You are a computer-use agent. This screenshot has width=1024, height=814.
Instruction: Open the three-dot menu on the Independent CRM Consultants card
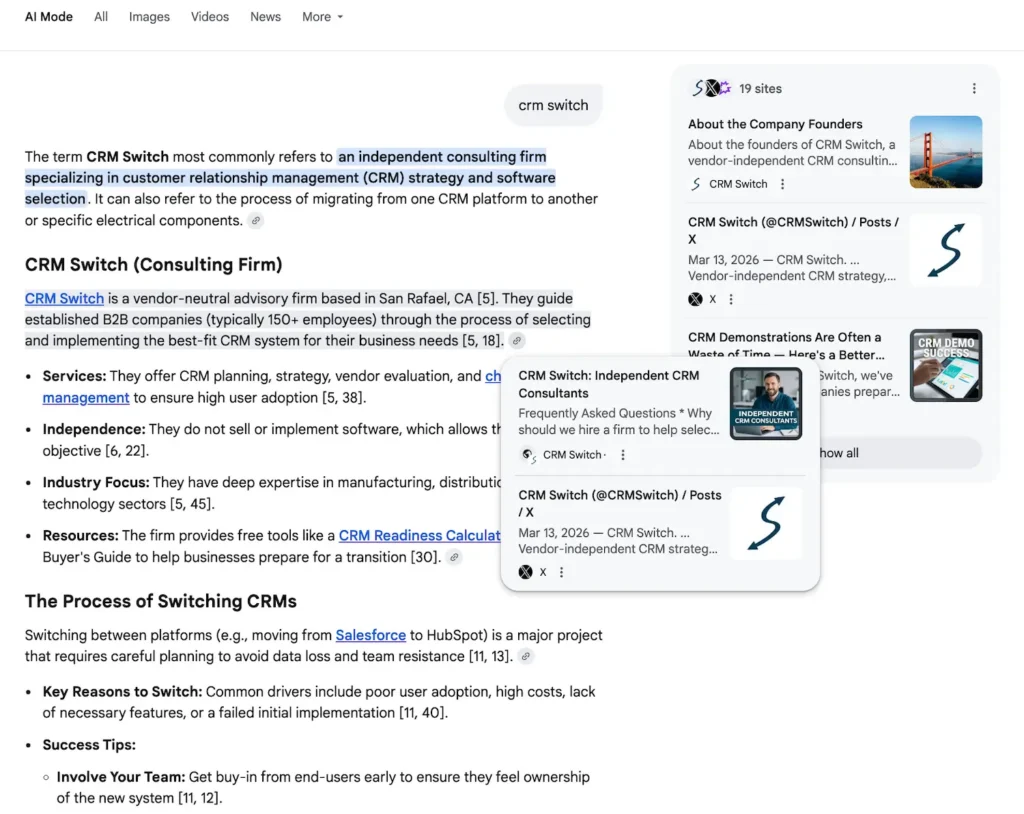[x=622, y=455]
